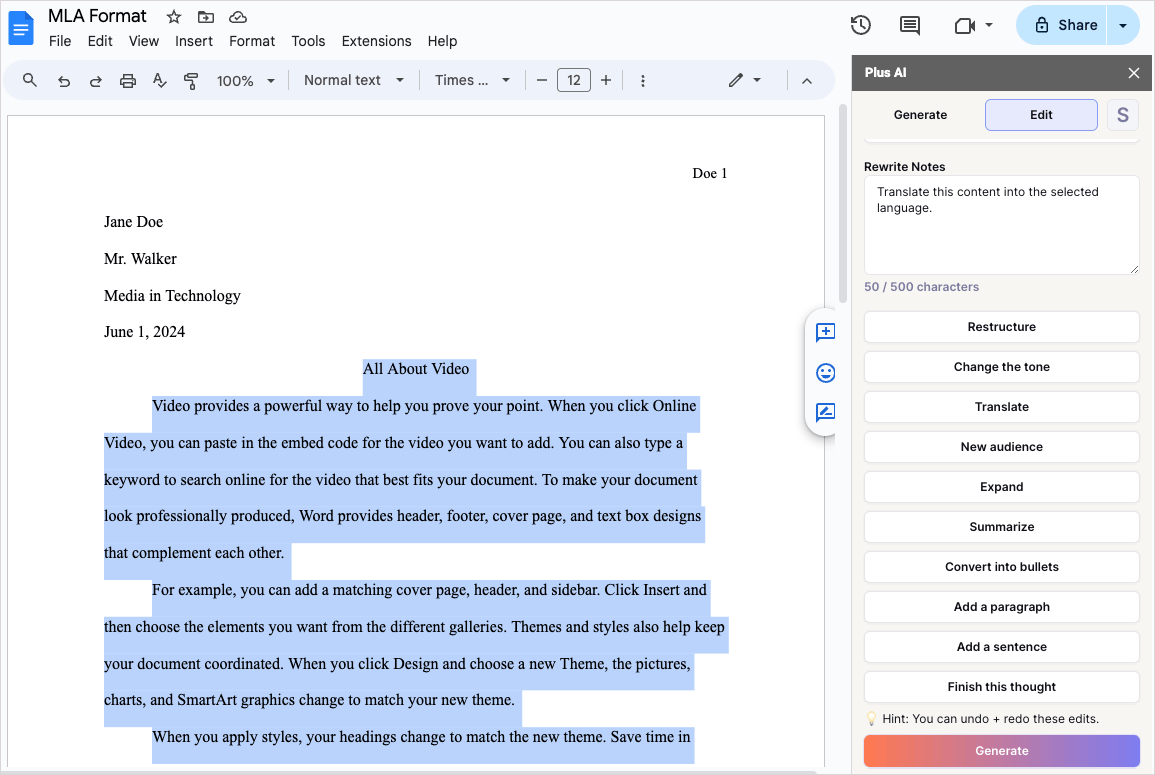Click the font size 12 field
Screen dimensions: 1155x775
click(x=574, y=80)
